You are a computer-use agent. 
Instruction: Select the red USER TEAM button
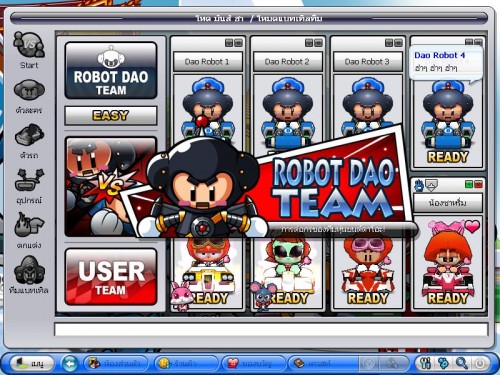tap(111, 277)
